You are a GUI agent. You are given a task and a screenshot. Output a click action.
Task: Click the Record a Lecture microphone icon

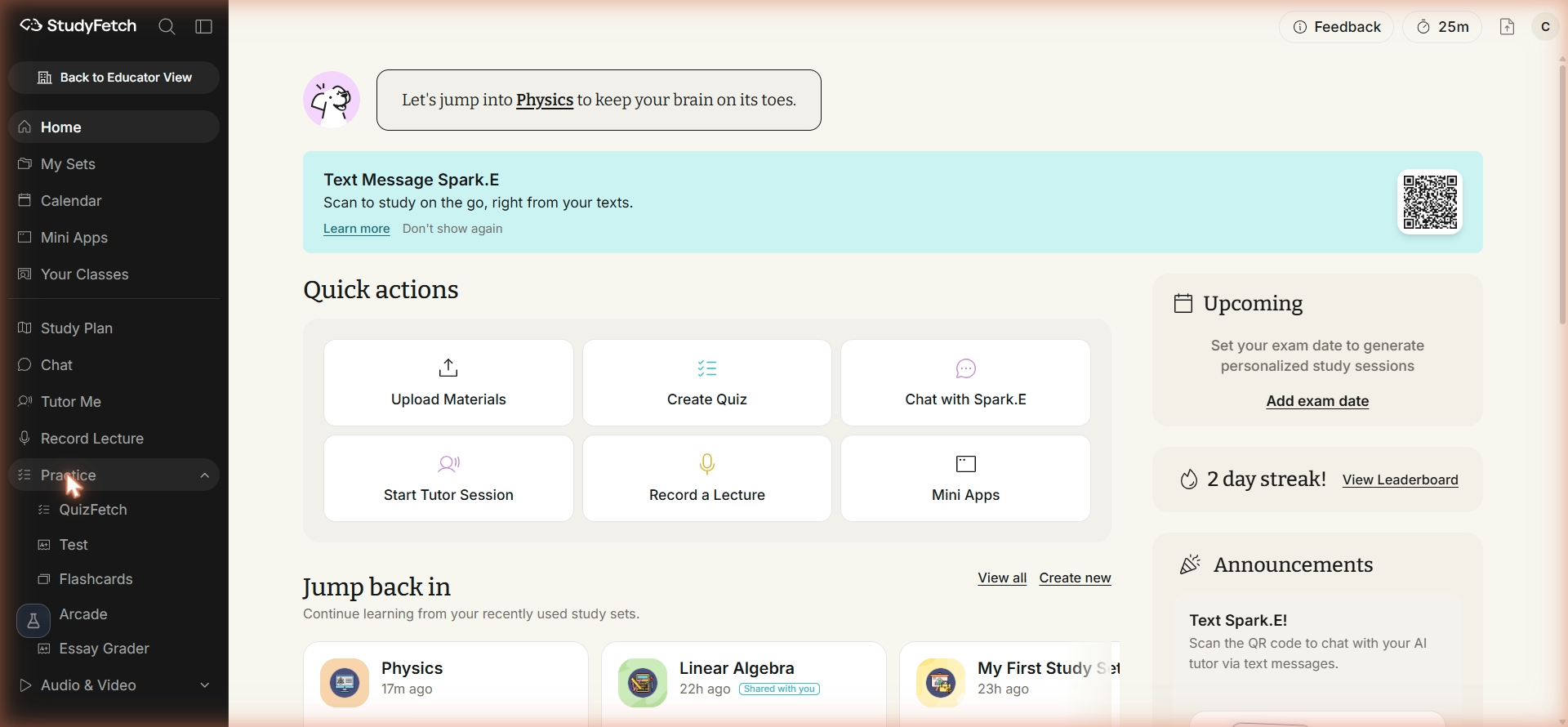pos(707,464)
